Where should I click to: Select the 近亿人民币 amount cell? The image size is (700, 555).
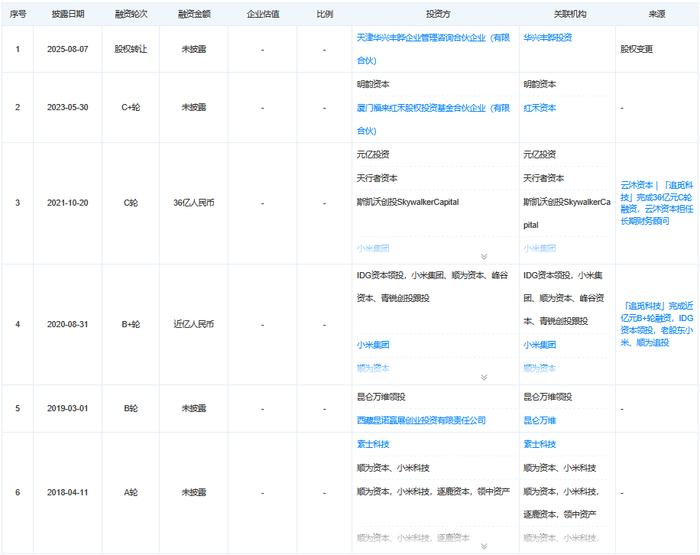coord(194,324)
